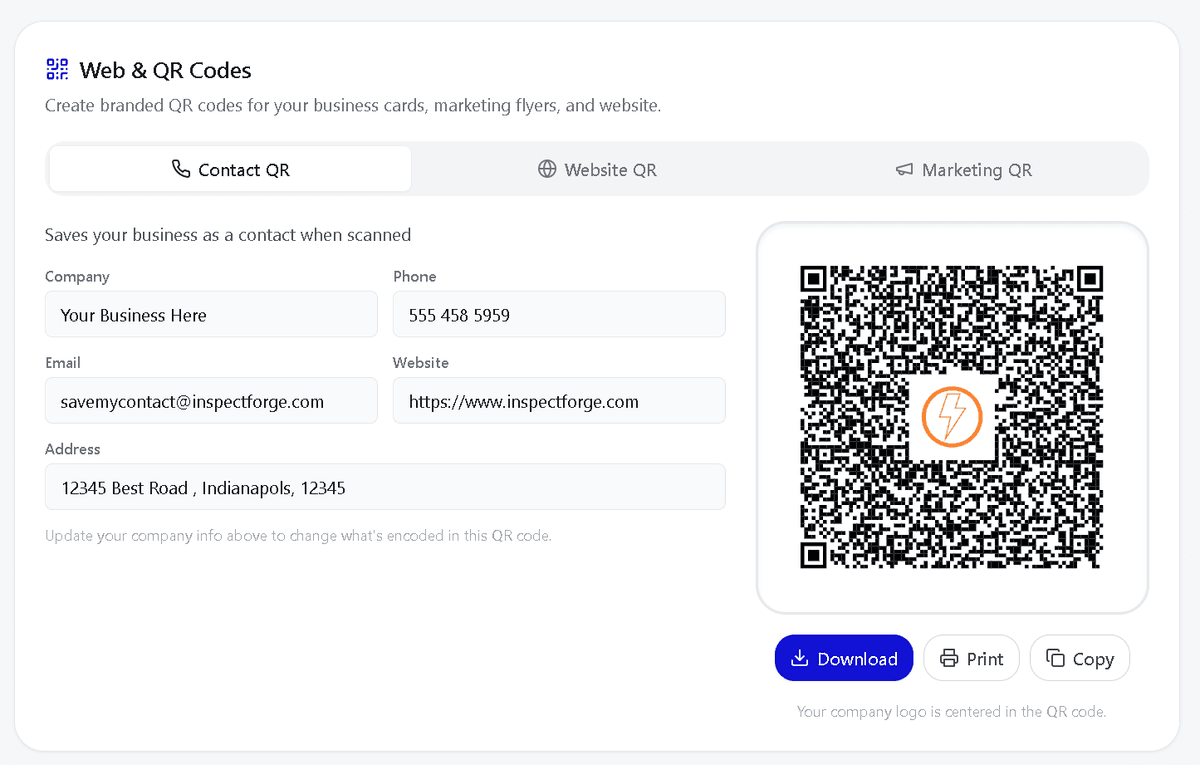Download the QR code
Screen dimensions: 1200x765
(x=844, y=658)
